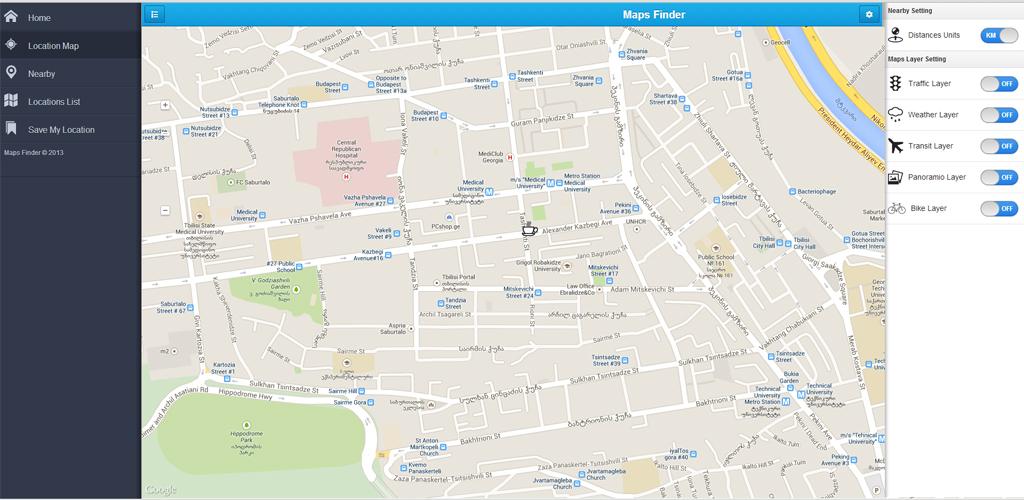Click the Nearby Setting heading

(910, 10)
